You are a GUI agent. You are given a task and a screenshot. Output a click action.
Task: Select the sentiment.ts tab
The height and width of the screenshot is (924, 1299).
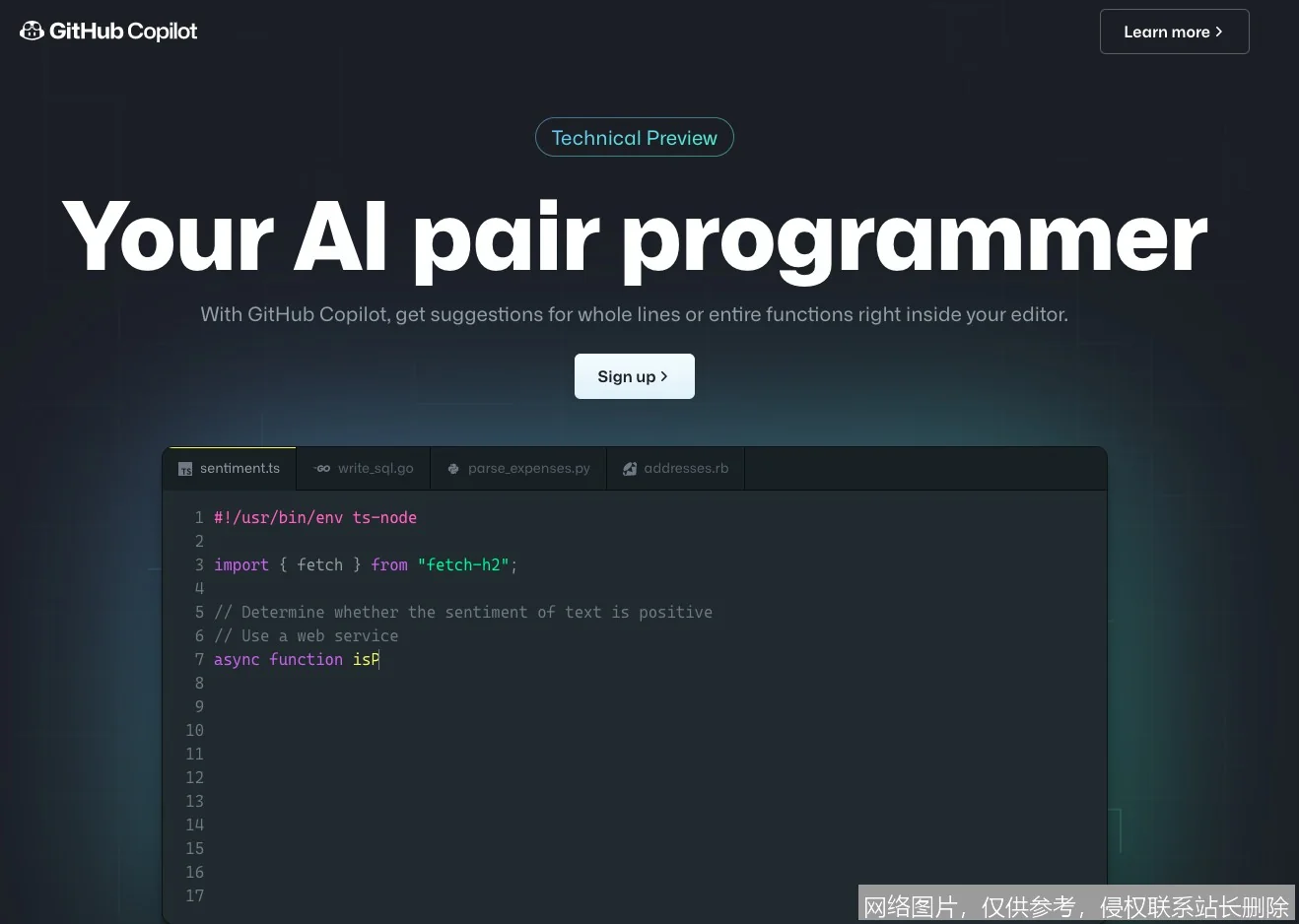[x=230, y=468]
